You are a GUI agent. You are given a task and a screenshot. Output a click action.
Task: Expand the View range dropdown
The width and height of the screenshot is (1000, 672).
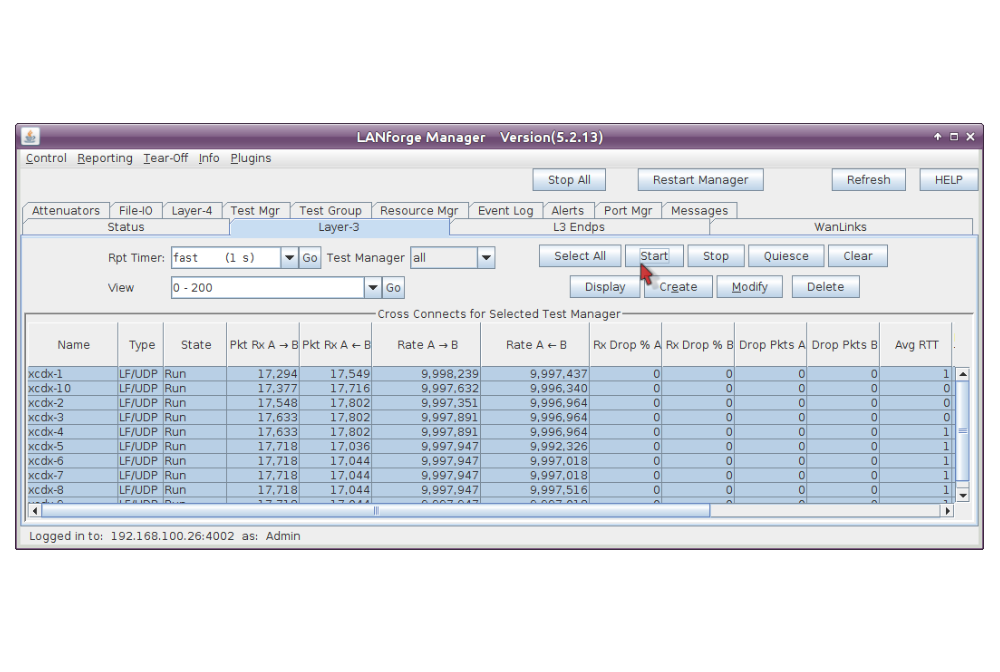click(373, 288)
